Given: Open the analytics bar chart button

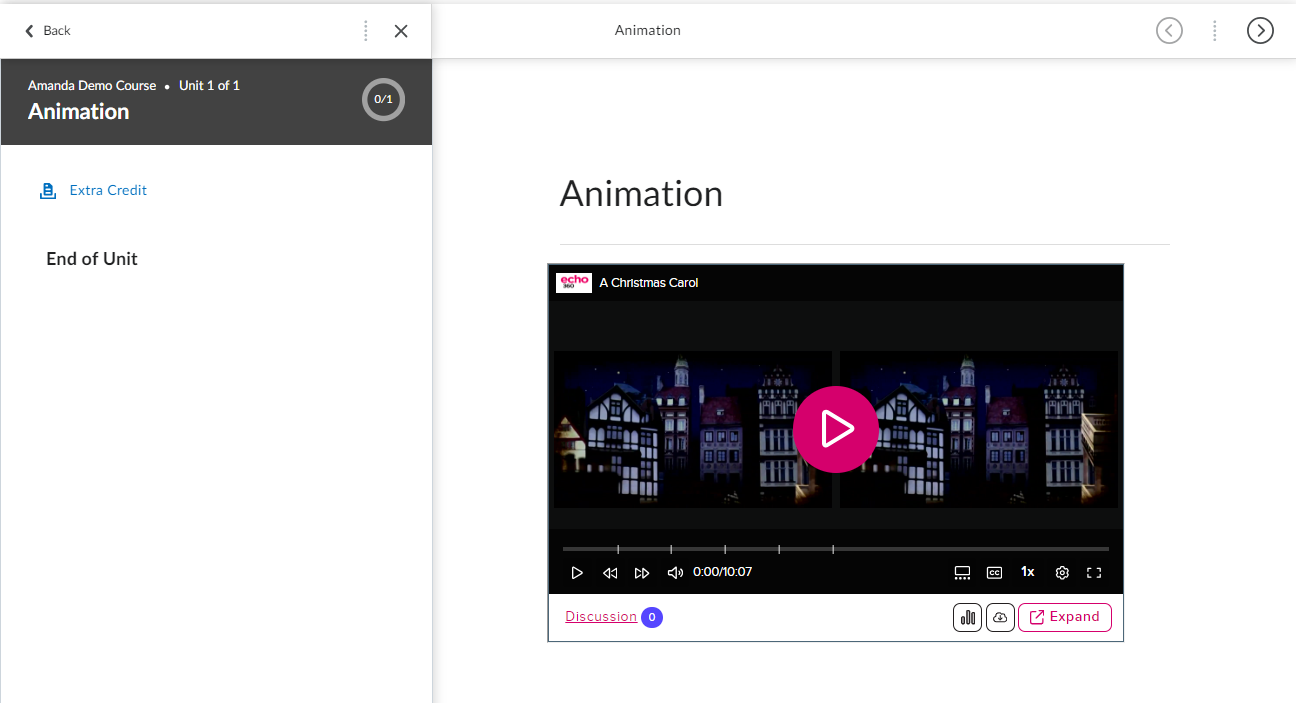Looking at the screenshot, I should [967, 617].
